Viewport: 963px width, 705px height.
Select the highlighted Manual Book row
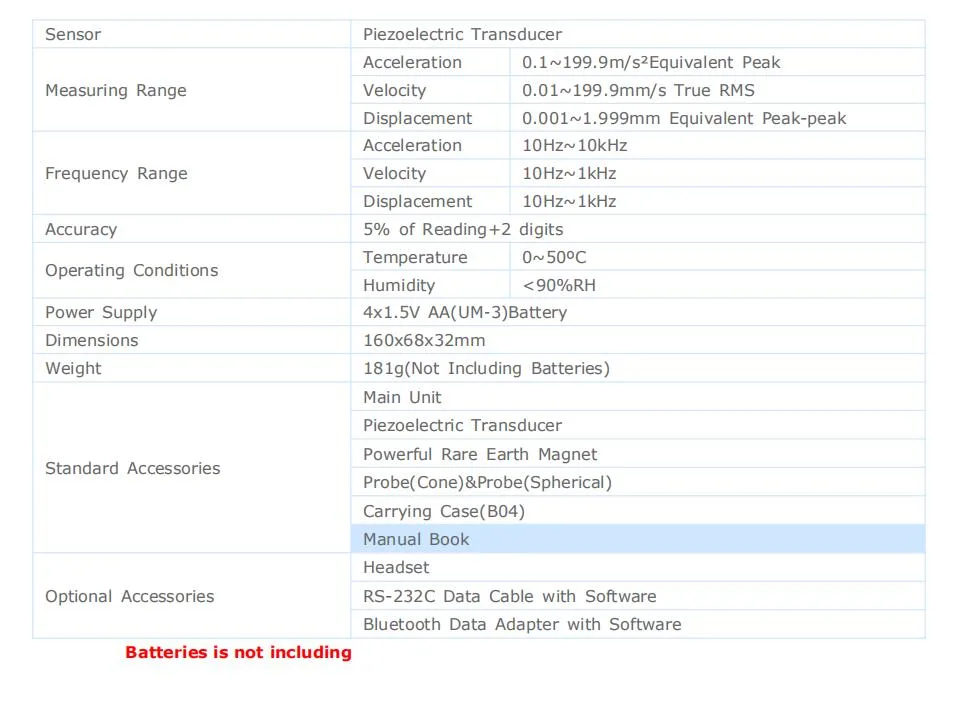click(x=637, y=539)
